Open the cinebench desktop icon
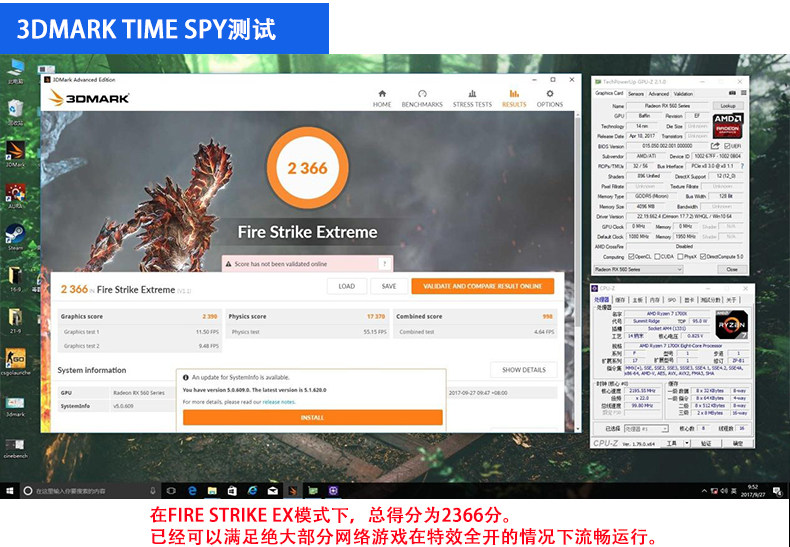790x547 pixels. click(x=15, y=448)
